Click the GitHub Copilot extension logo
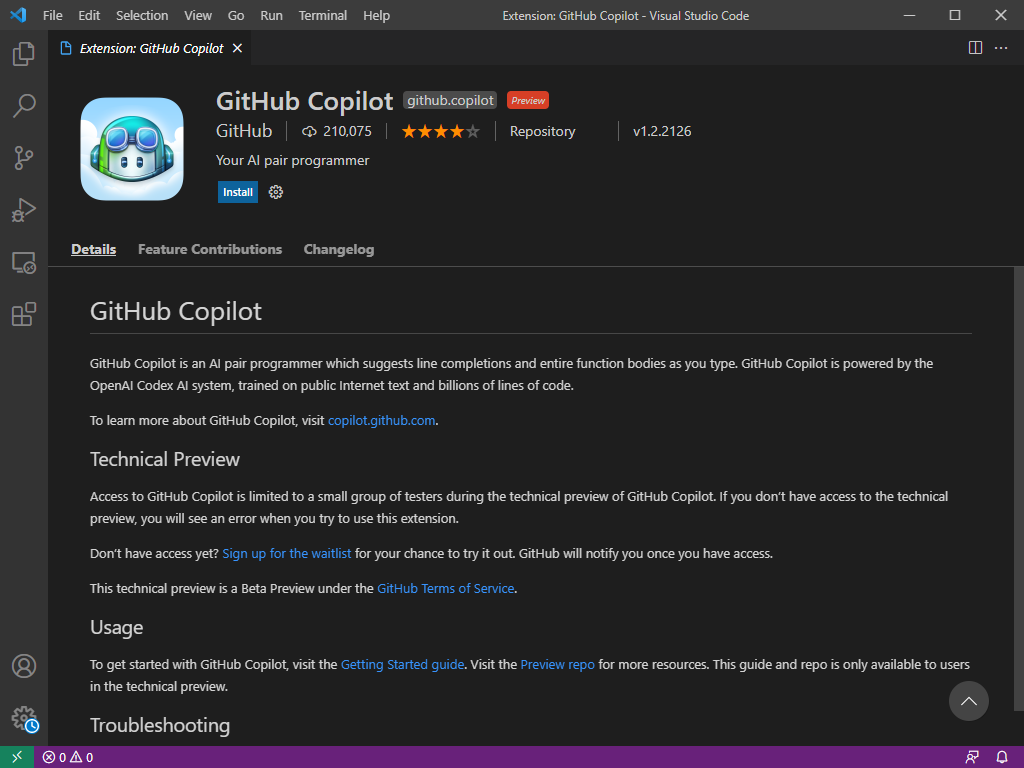1024x768 pixels. [132, 149]
